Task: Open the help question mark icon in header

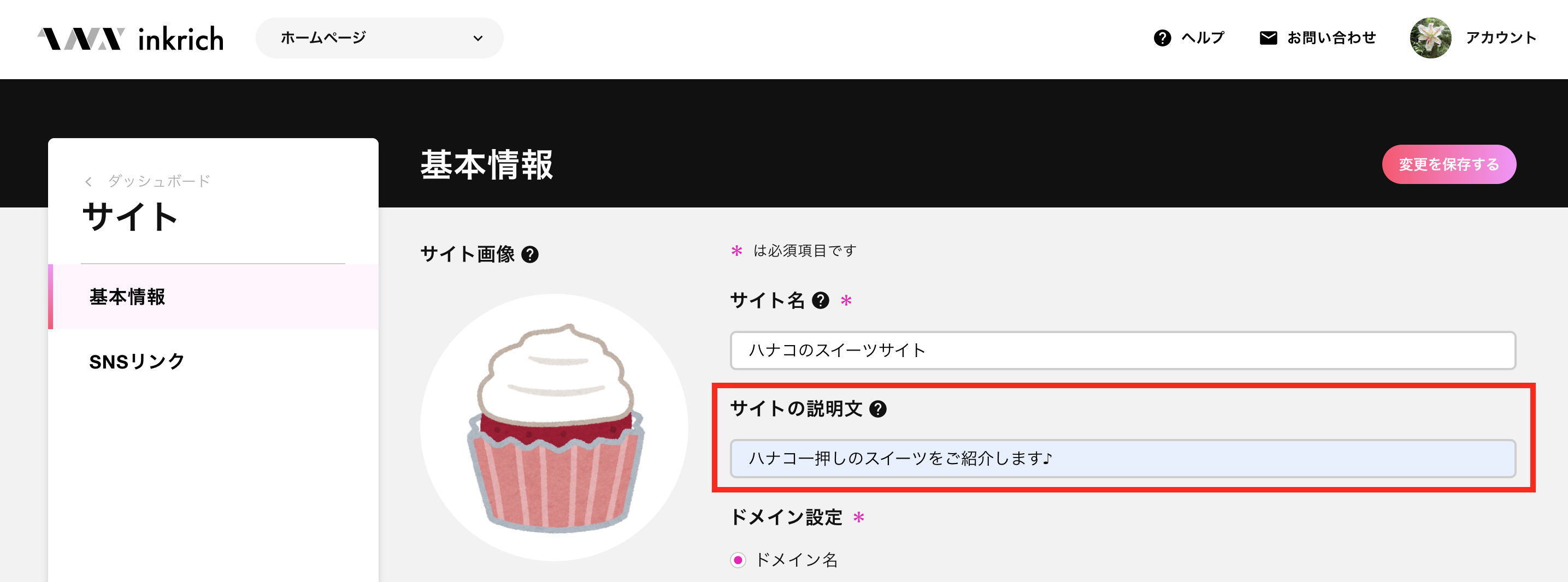Action: click(x=1162, y=38)
